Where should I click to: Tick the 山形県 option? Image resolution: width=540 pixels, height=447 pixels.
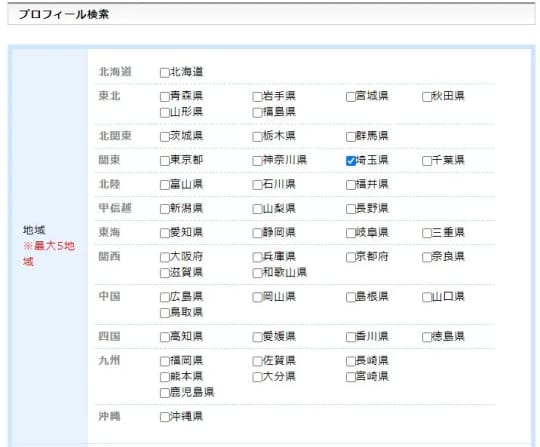coord(165,113)
